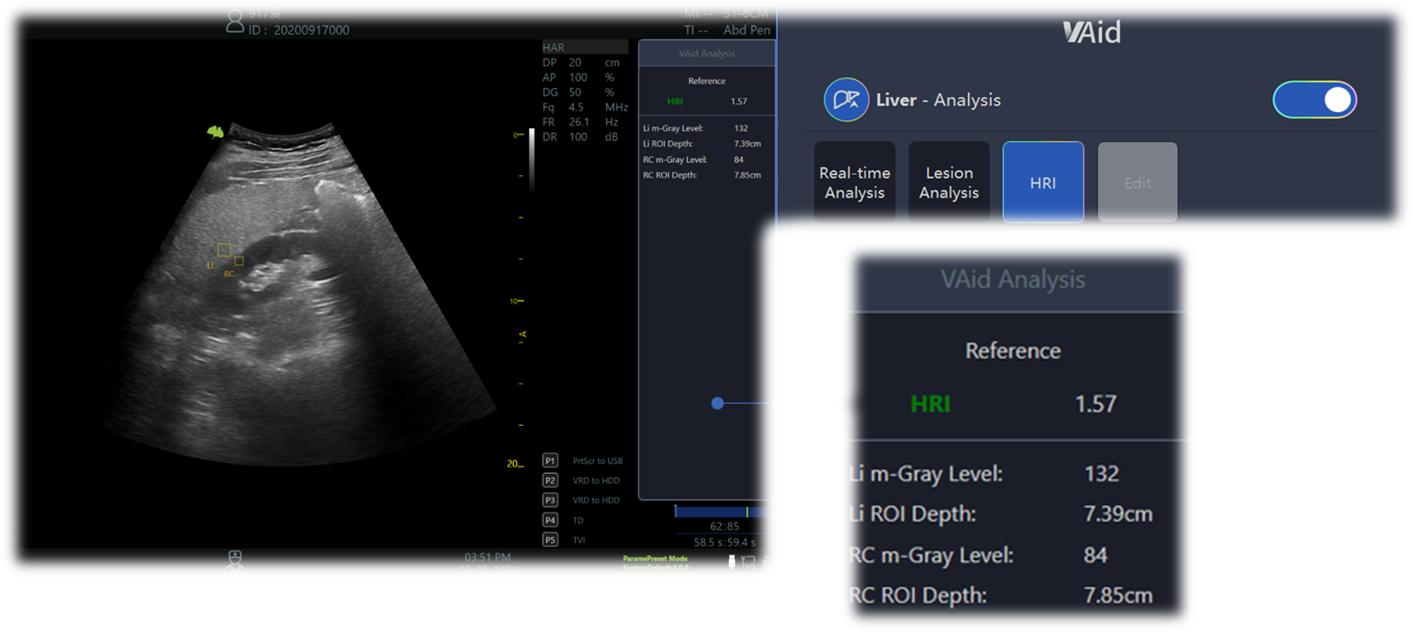This screenshot has height=632, width=1413.
Task: Click the enlarged 7.39cm Li ROI depth
Action: tap(1118, 514)
